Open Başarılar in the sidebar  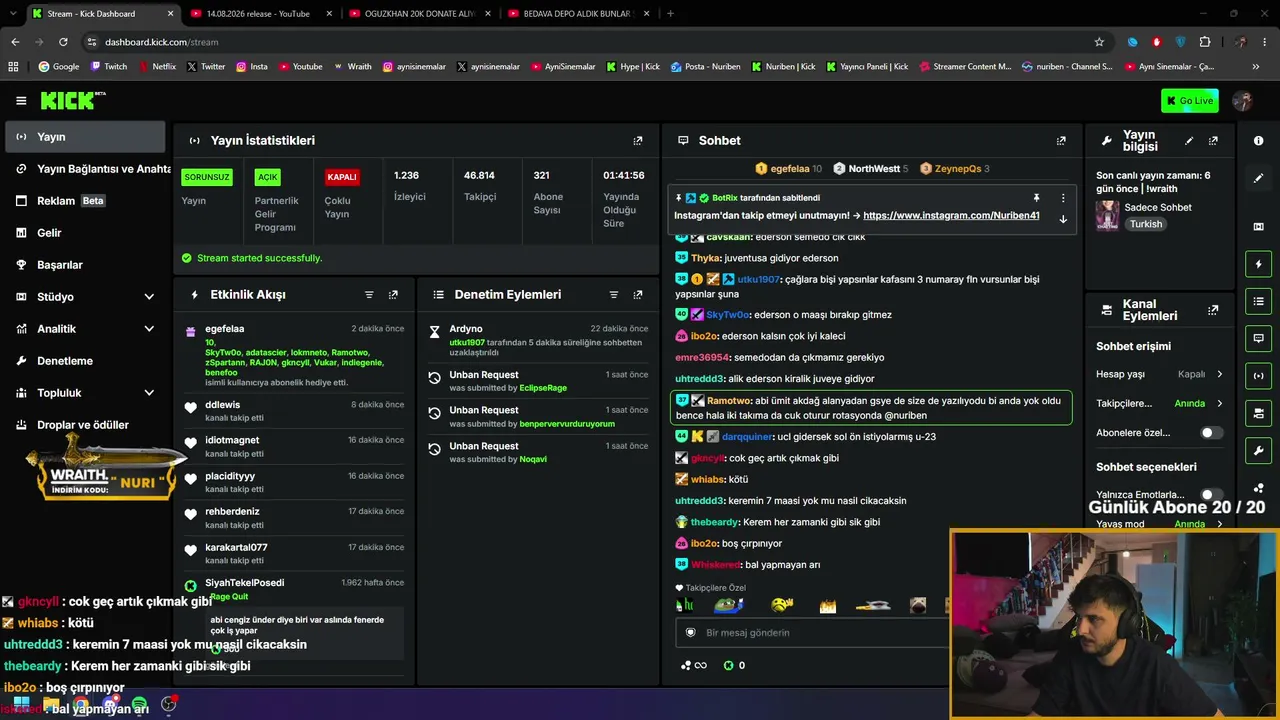85,265
